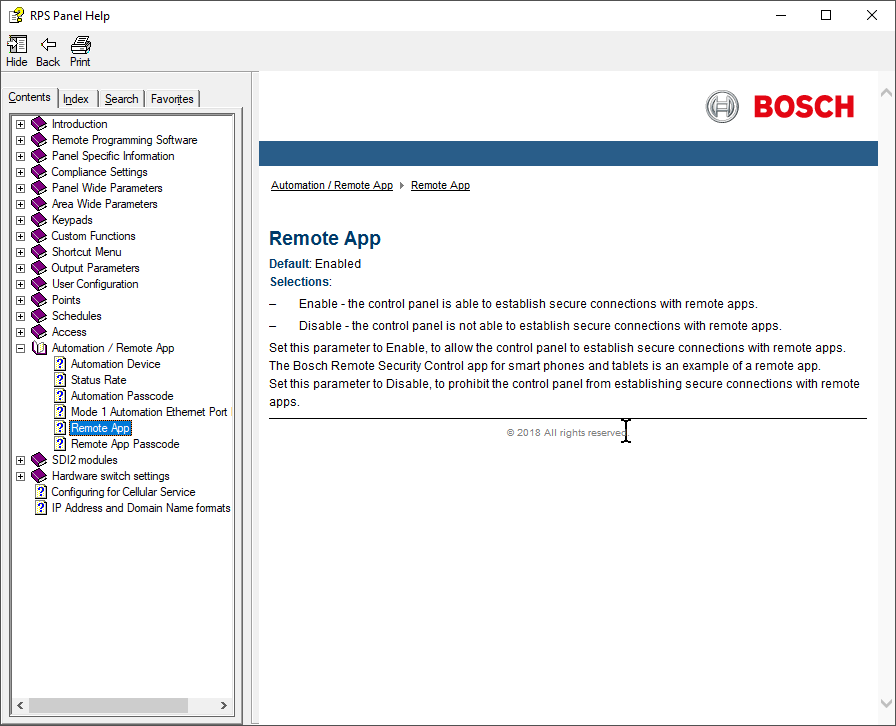This screenshot has width=896, height=726.
Task: Click the Mode 1 Automation Ethernet Port page icon
Action: [x=60, y=412]
